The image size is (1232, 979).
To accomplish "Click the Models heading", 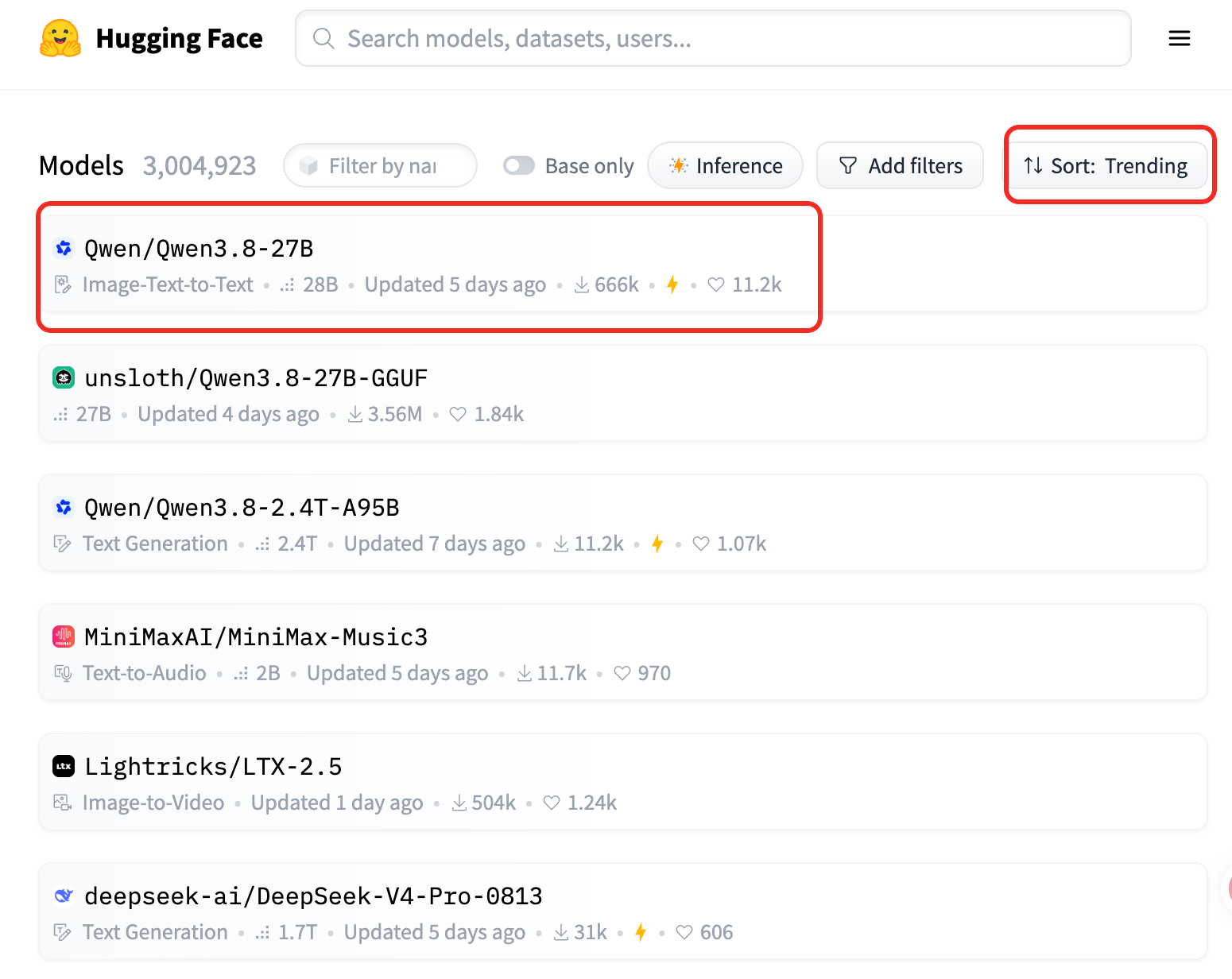I will 81,165.
